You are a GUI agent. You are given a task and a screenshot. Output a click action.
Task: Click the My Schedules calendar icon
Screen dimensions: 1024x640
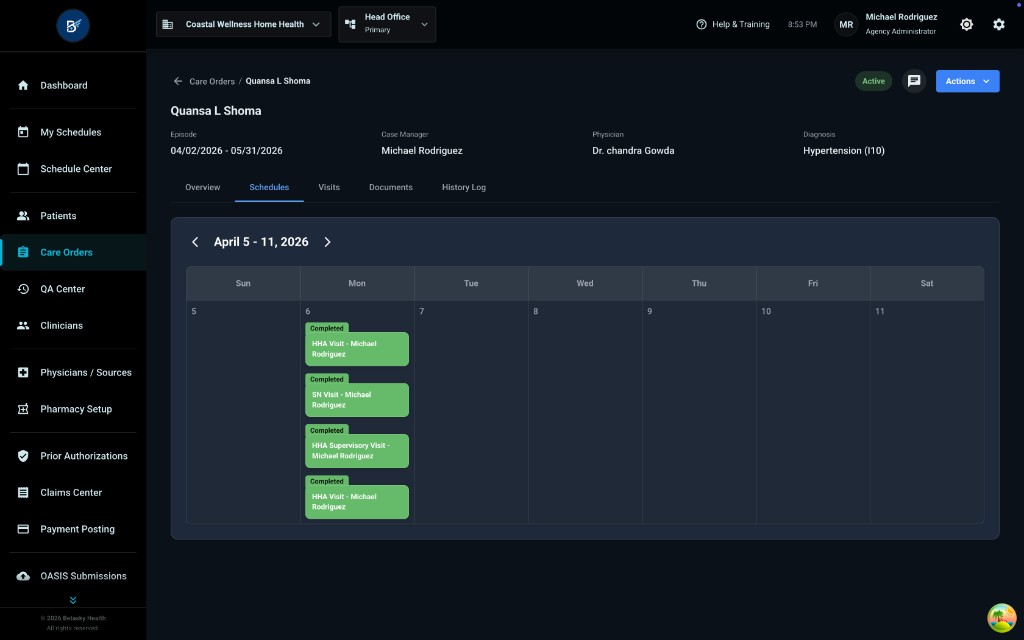coord(23,133)
